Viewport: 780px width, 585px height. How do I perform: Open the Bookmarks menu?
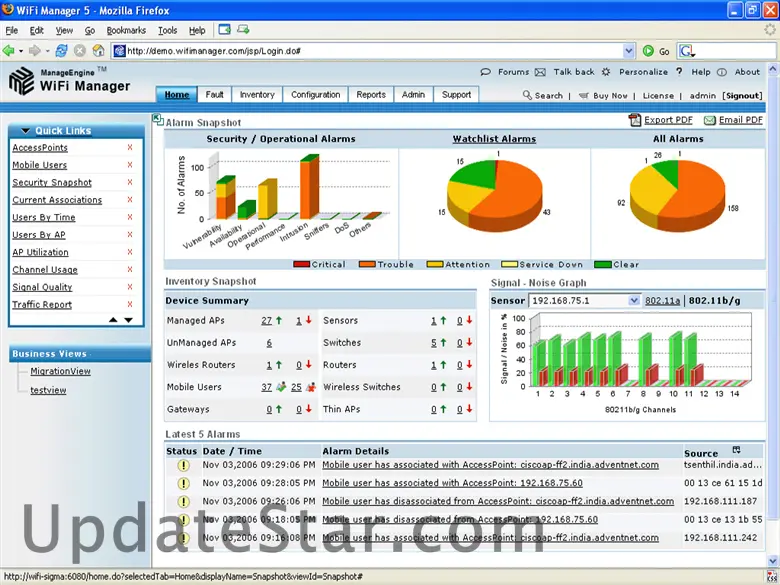click(126, 30)
